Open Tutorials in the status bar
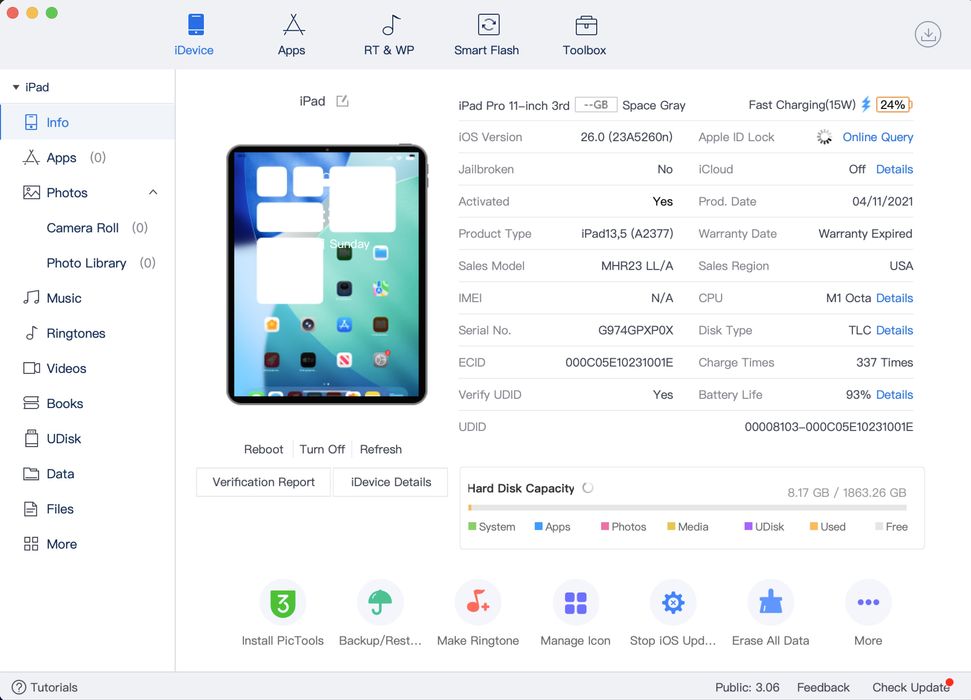971x700 pixels. [x=45, y=687]
